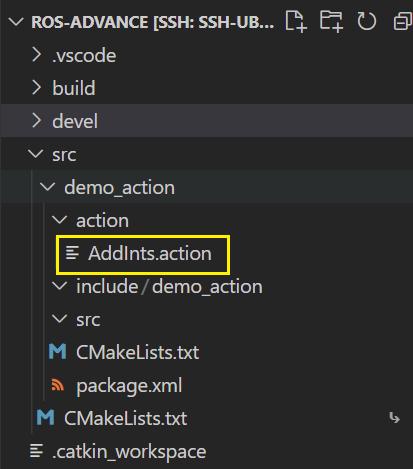The height and width of the screenshot is (469, 413).
Task: Expand the build folder chevron
Action: pos(36,88)
